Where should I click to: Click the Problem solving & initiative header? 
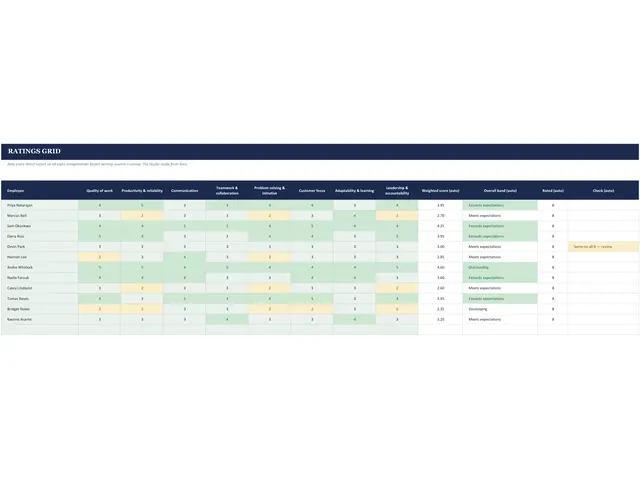(x=269, y=191)
